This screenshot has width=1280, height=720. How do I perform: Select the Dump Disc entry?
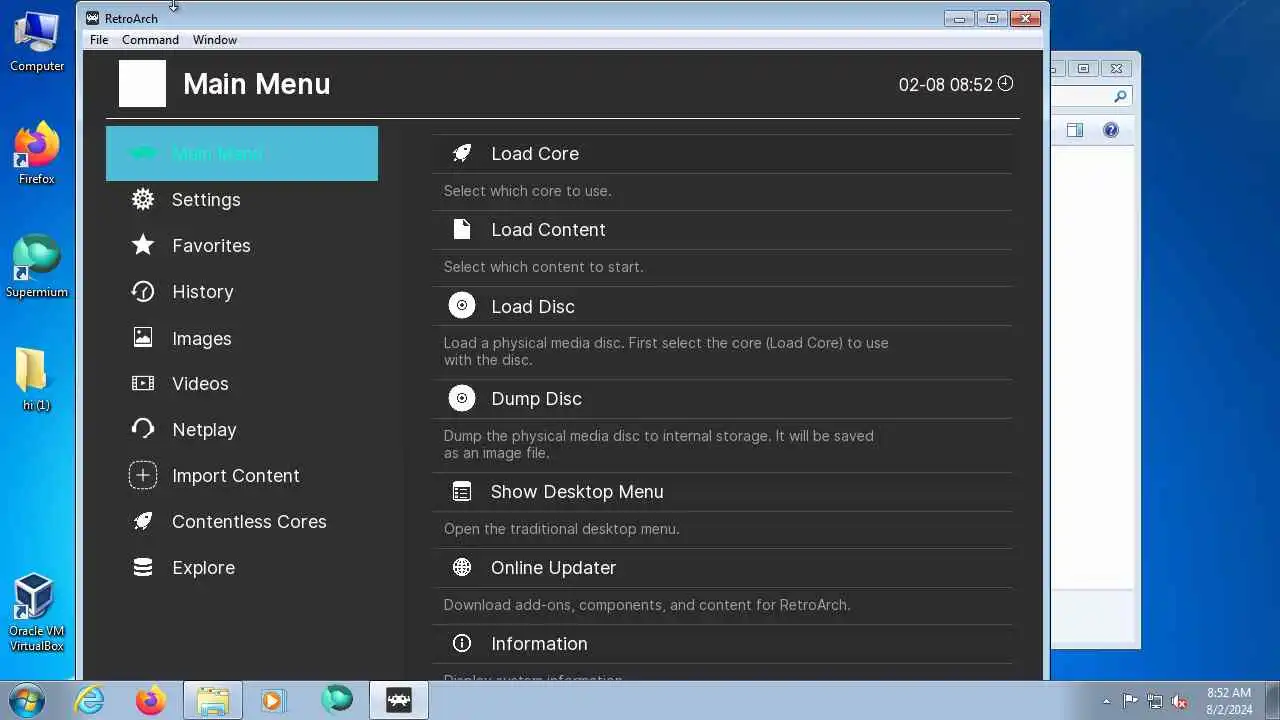(722, 398)
